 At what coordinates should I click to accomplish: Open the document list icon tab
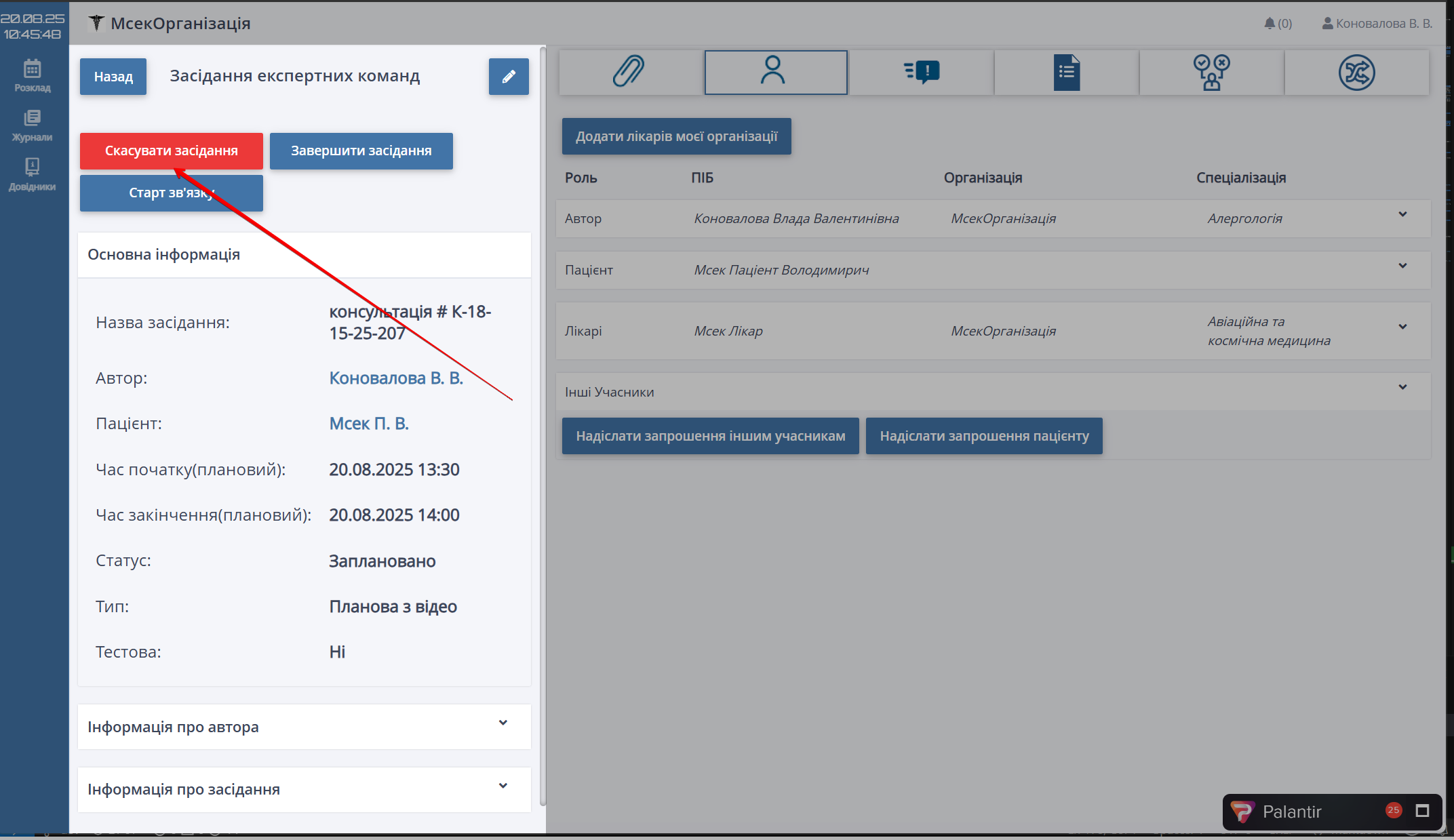1066,72
